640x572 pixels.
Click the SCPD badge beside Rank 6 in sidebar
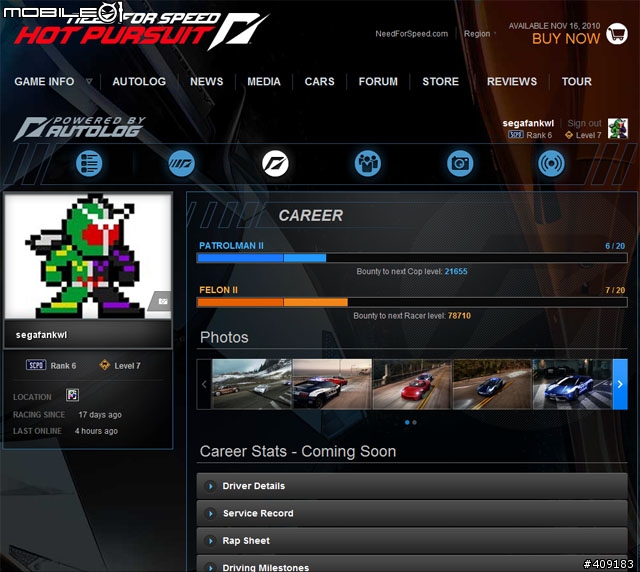point(36,365)
